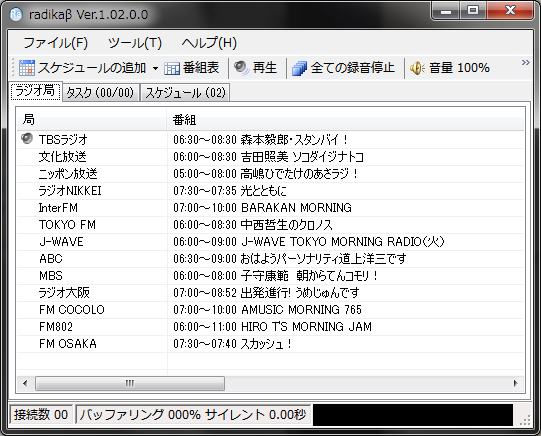Sort by the 局 column header
Viewport: 541px width, 436px height.
coord(92,120)
